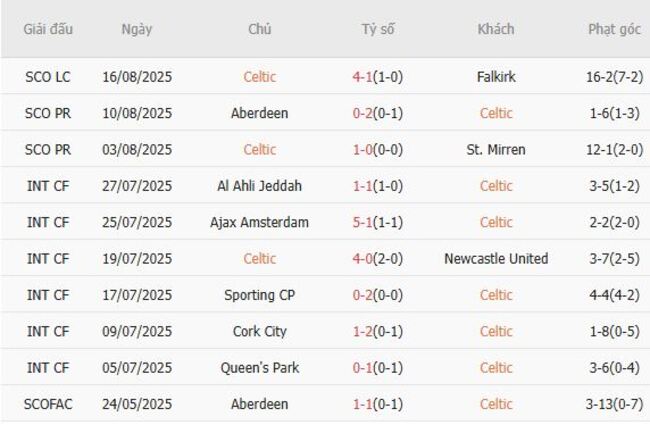Click the "Phạt góc" column header
Screen dimensions: 650x425
(614, 29)
